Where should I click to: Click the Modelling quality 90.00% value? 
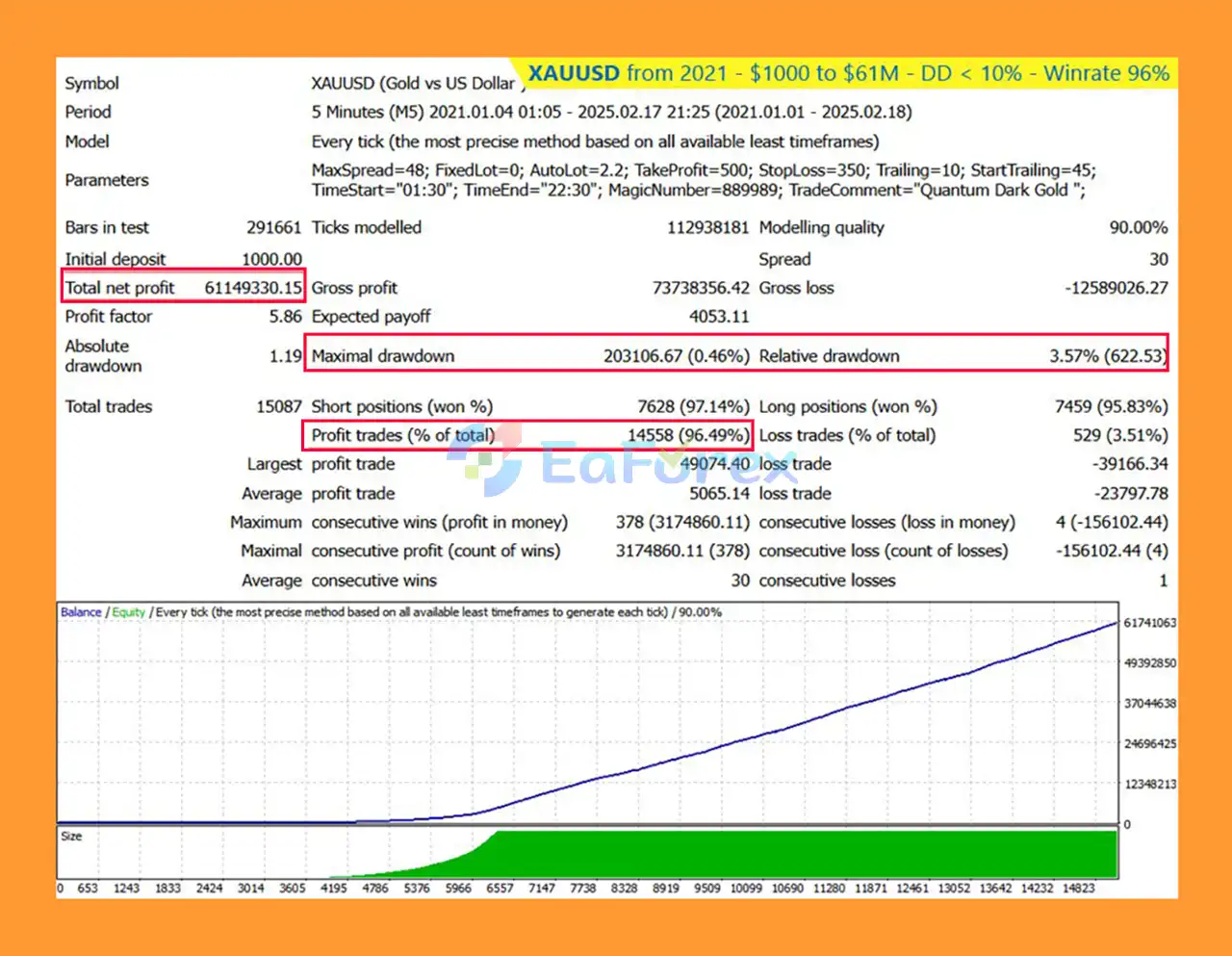1138,227
